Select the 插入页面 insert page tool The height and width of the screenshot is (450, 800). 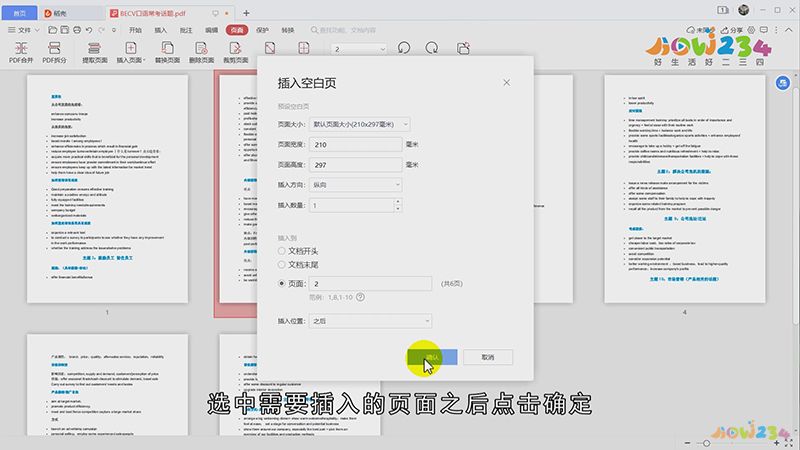tap(131, 53)
